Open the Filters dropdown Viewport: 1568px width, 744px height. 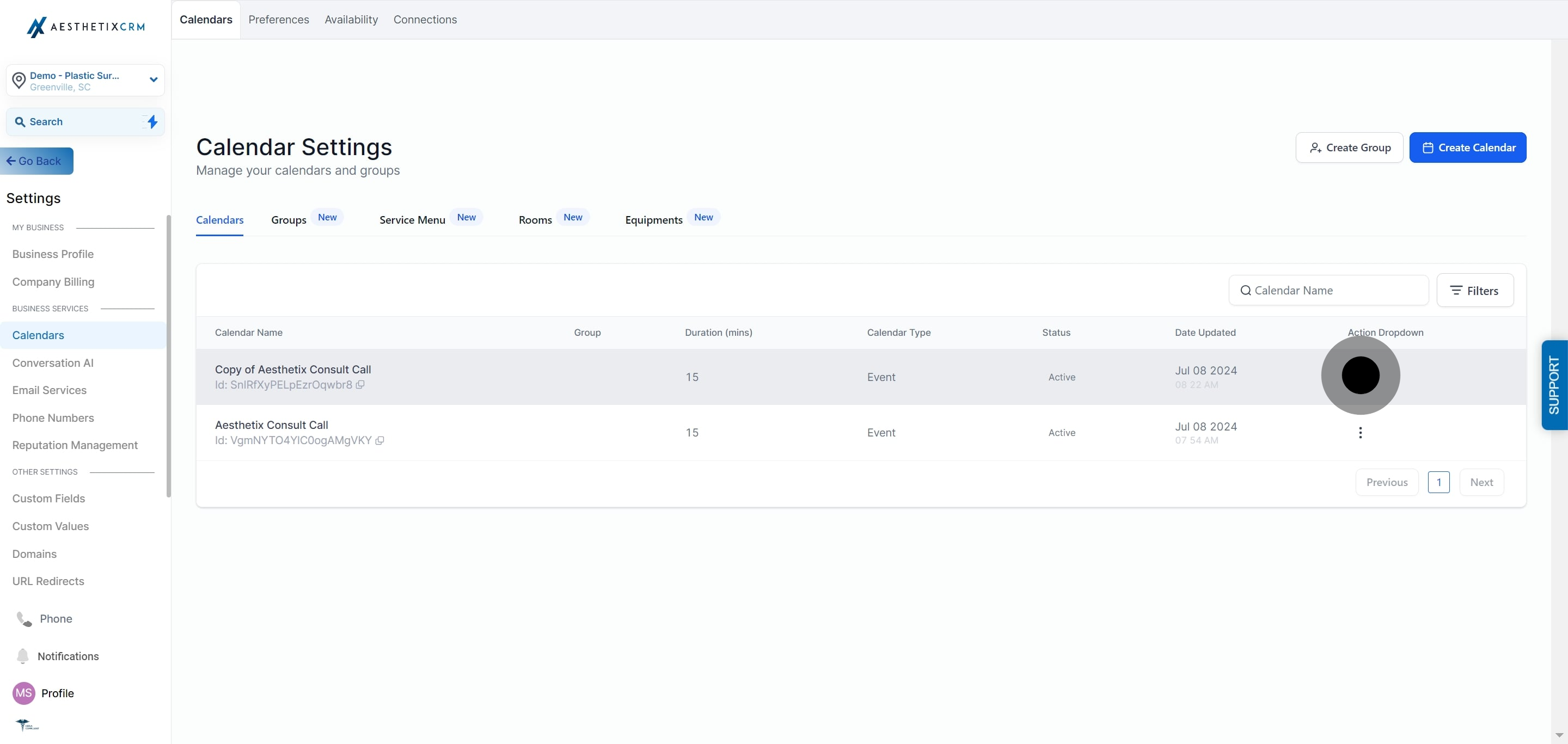coord(1474,291)
